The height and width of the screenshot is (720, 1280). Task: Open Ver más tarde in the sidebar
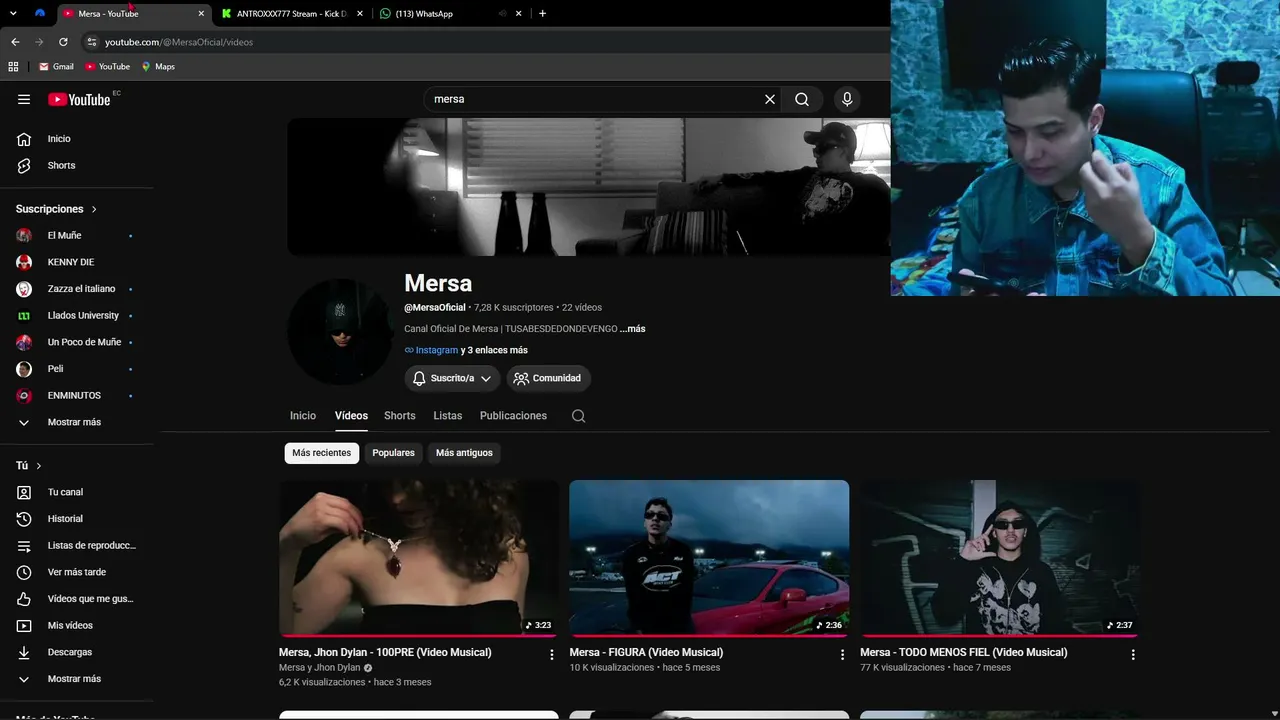tap(77, 572)
